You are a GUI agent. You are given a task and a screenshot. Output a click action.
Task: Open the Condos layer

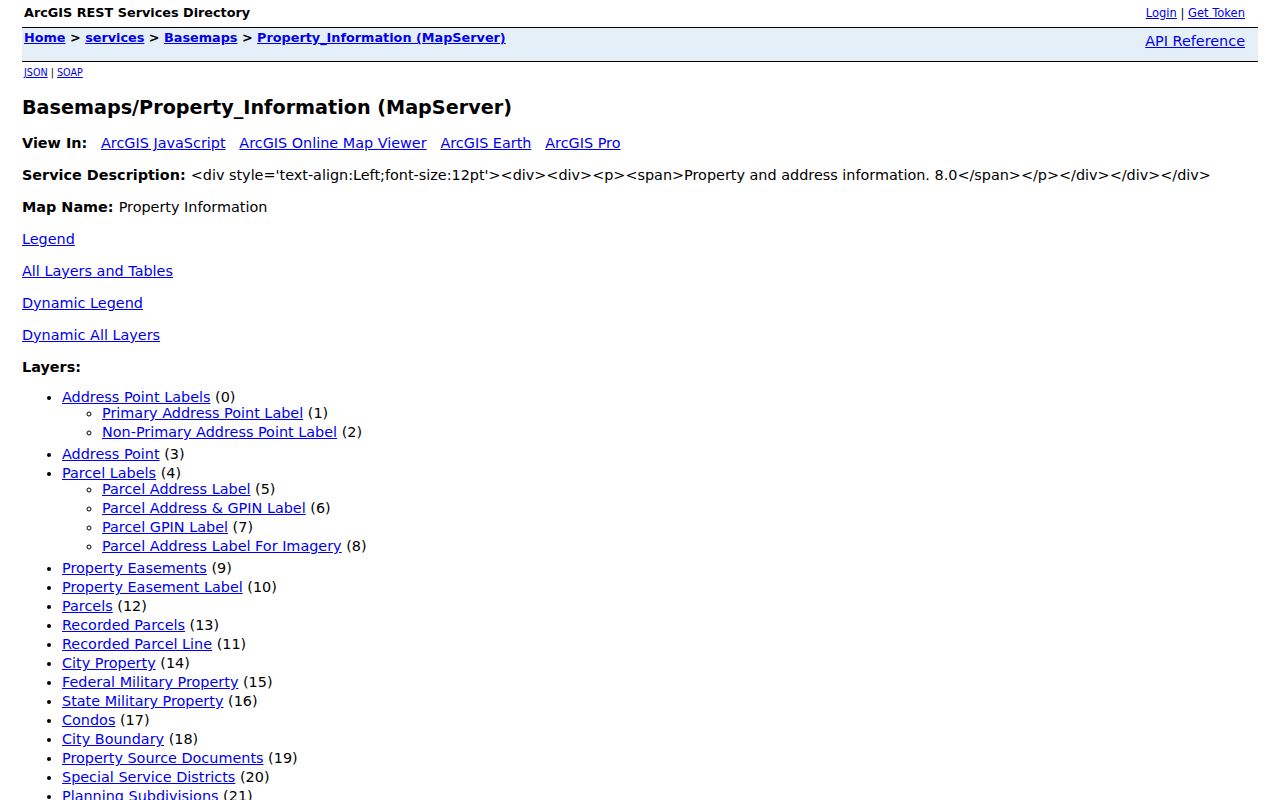tap(89, 720)
